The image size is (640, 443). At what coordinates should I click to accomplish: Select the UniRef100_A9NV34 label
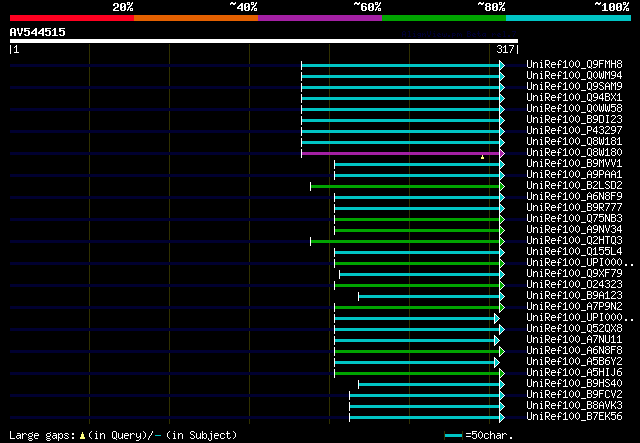(x=574, y=230)
